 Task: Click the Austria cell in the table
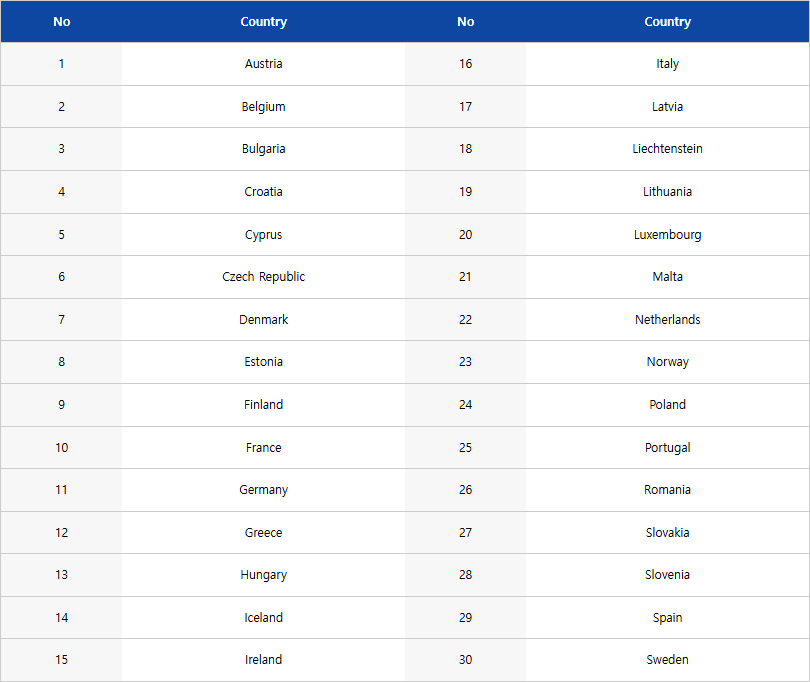tap(263, 64)
